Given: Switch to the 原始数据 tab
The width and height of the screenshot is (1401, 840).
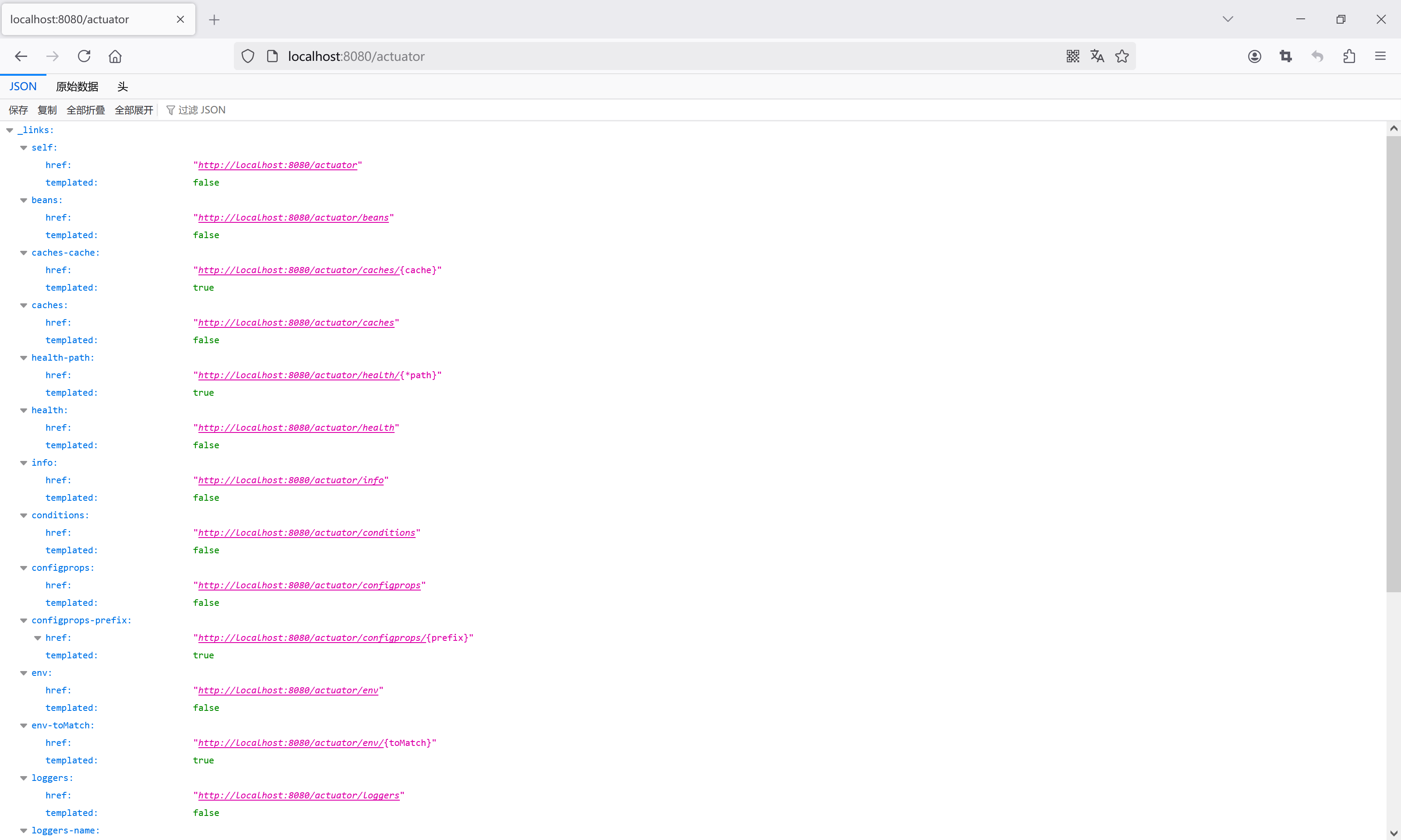Looking at the screenshot, I should [77, 86].
